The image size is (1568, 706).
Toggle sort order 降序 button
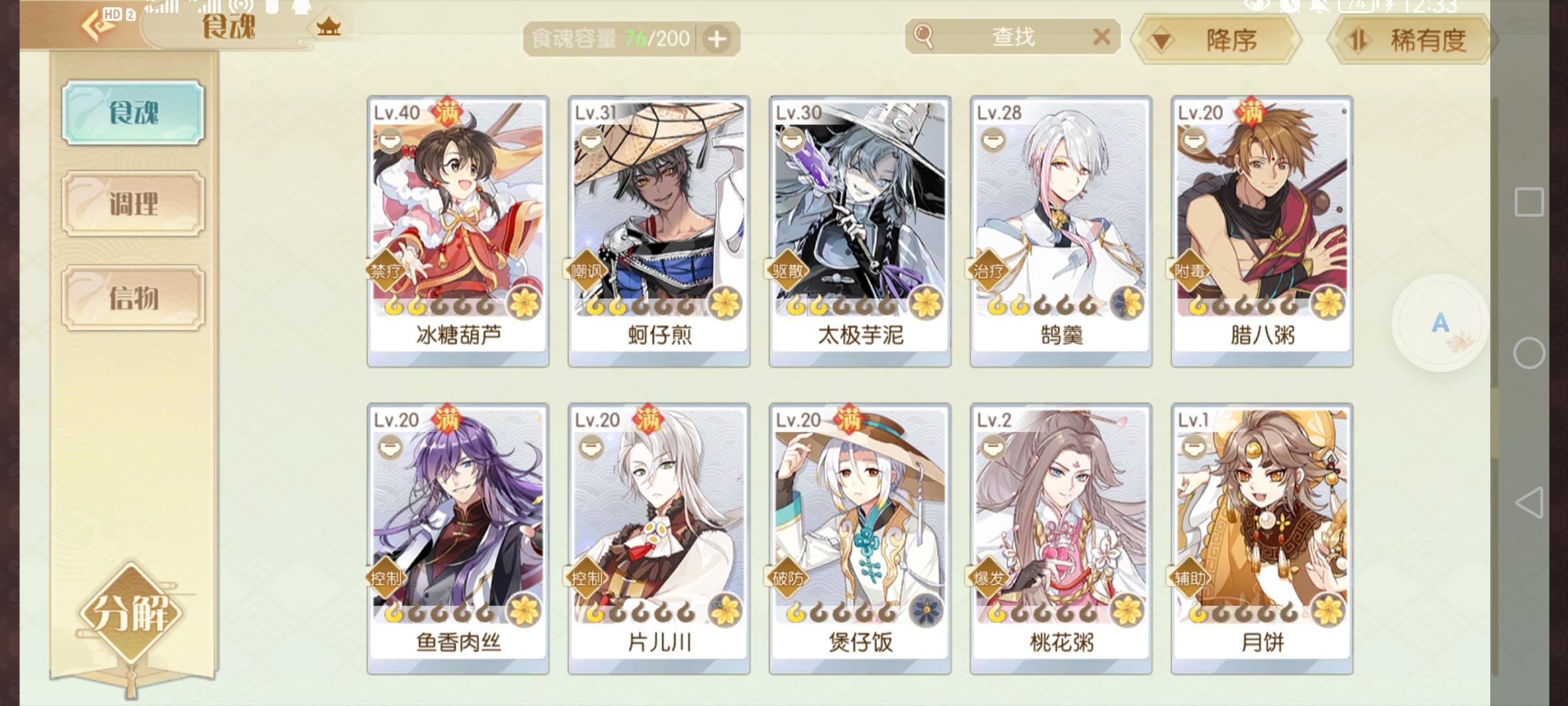(1216, 41)
